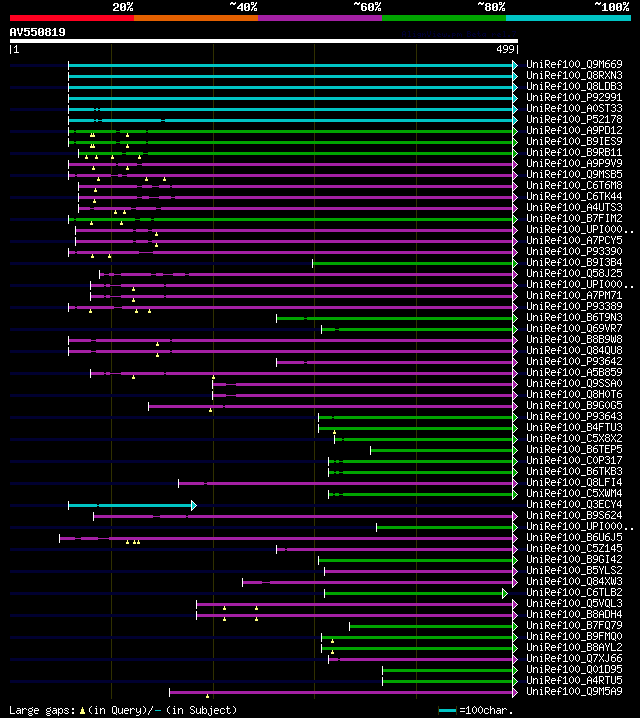The height and width of the screenshot is (718, 640).
Task: Select the UniRef100_C5Z145 label
Action: coord(574,548)
